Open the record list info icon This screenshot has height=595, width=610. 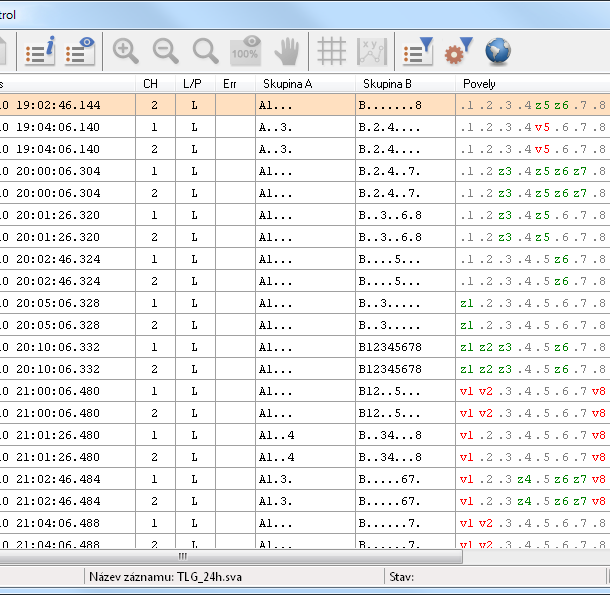40,51
